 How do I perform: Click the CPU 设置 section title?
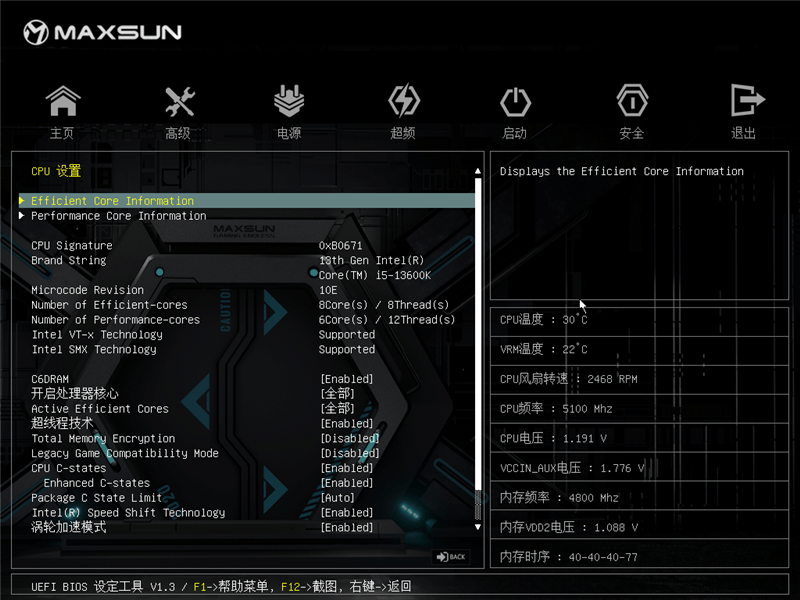pyautogui.click(x=56, y=171)
